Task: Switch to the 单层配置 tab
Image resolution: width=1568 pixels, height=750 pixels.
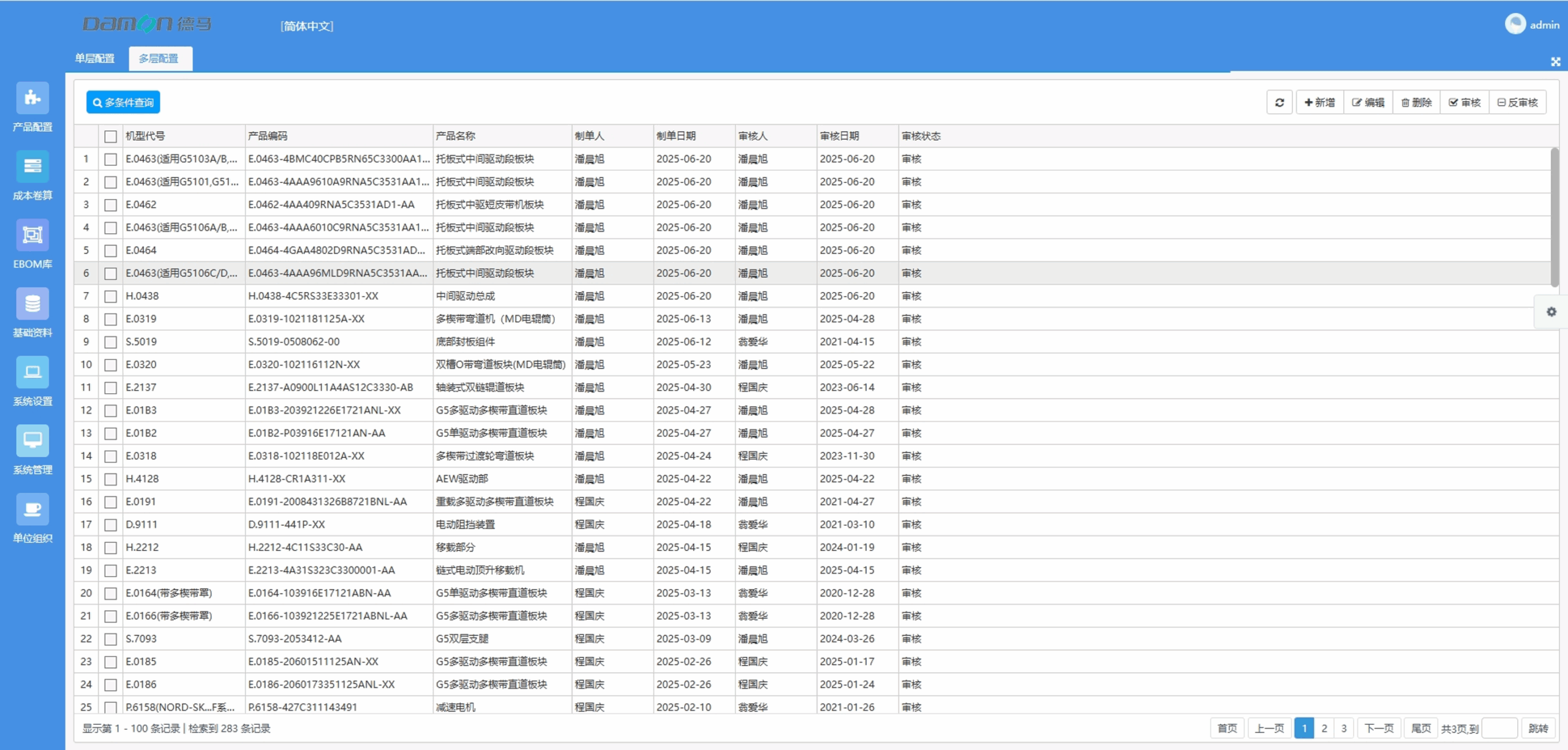Action: (x=95, y=58)
